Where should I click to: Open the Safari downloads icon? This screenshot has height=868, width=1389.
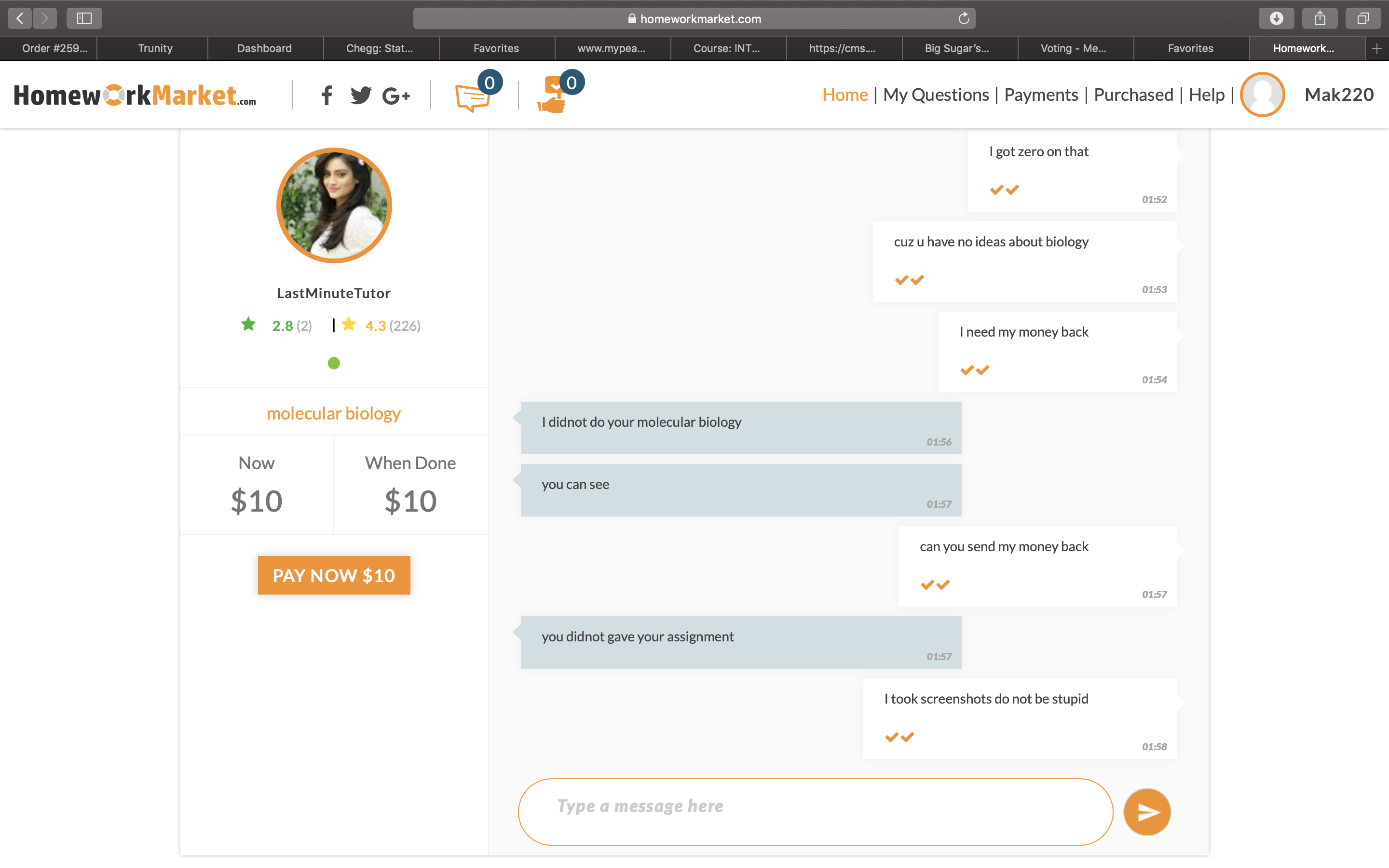click(x=1276, y=18)
